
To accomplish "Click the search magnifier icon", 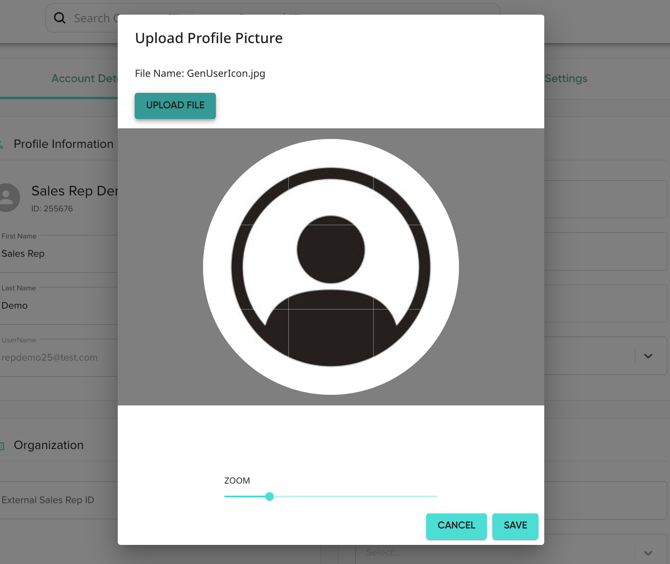I will click(x=60, y=18).
